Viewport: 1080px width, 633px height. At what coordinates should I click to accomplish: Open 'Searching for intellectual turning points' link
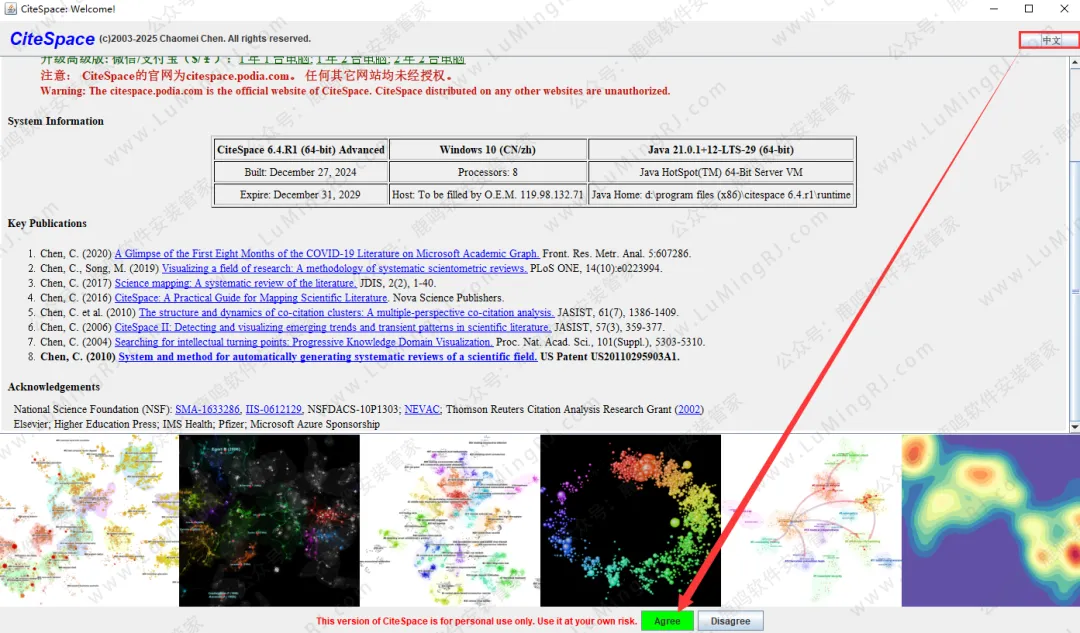(x=304, y=342)
